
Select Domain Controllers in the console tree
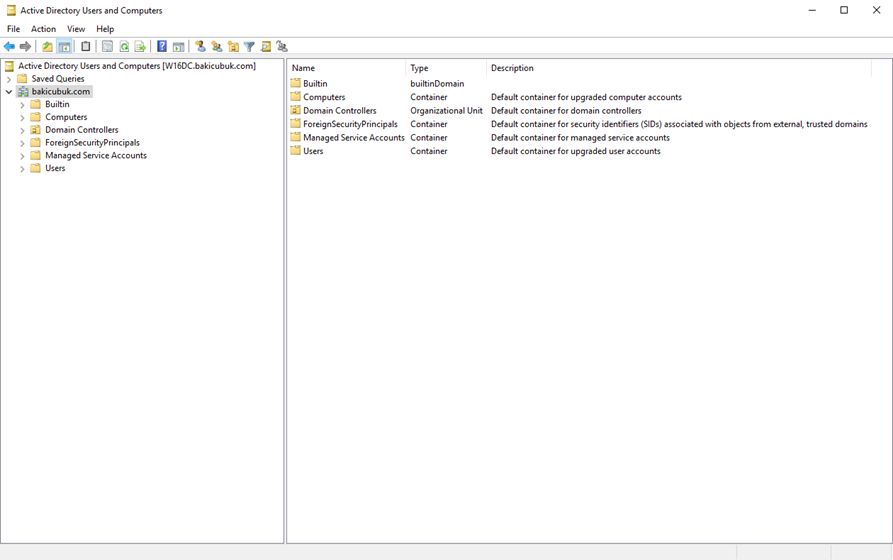click(82, 130)
